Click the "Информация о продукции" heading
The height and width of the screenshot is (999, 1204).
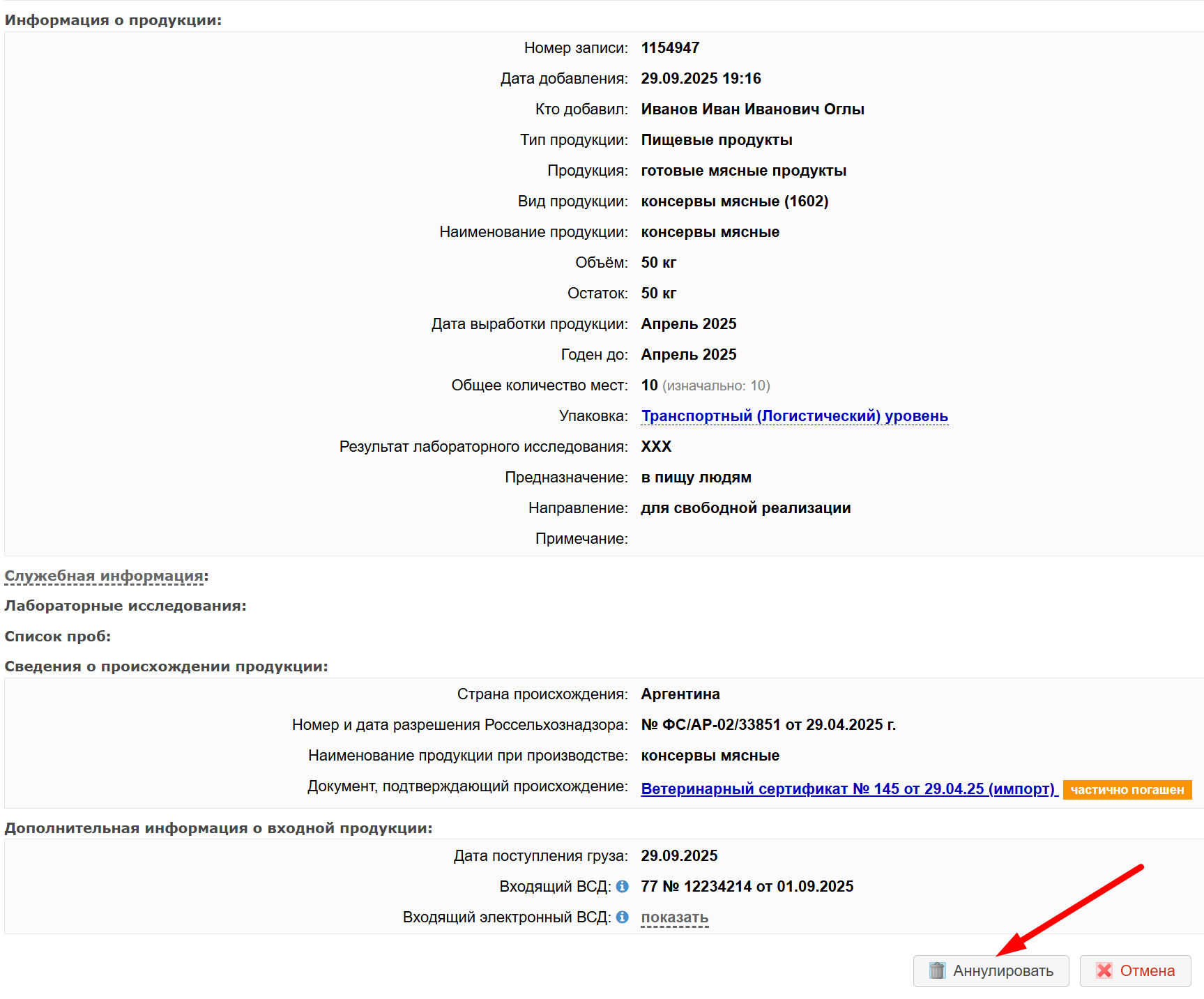coord(113,20)
